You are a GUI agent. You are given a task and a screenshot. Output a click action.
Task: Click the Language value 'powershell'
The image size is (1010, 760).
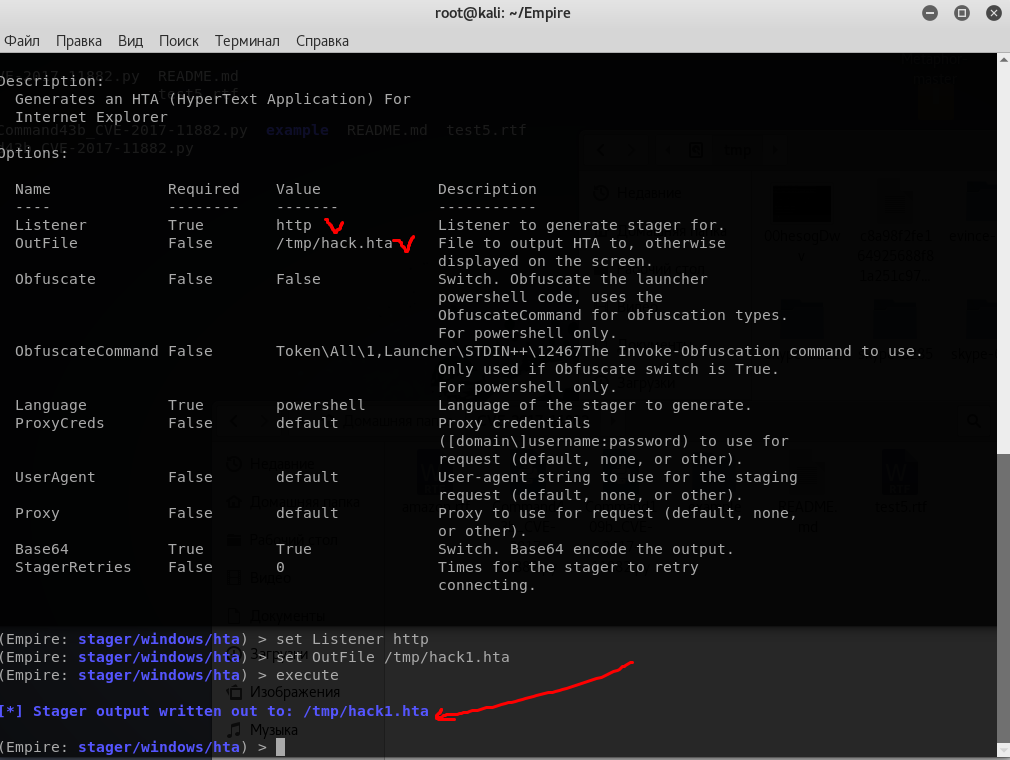coord(320,405)
